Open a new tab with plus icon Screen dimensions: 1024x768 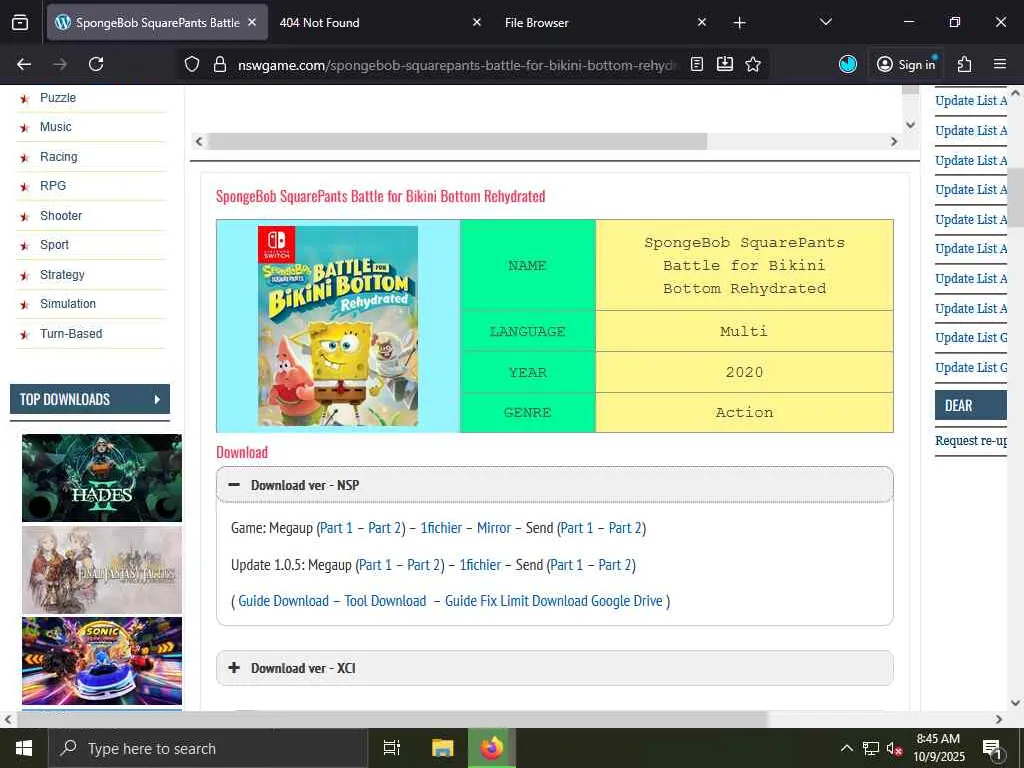pyautogui.click(x=739, y=23)
